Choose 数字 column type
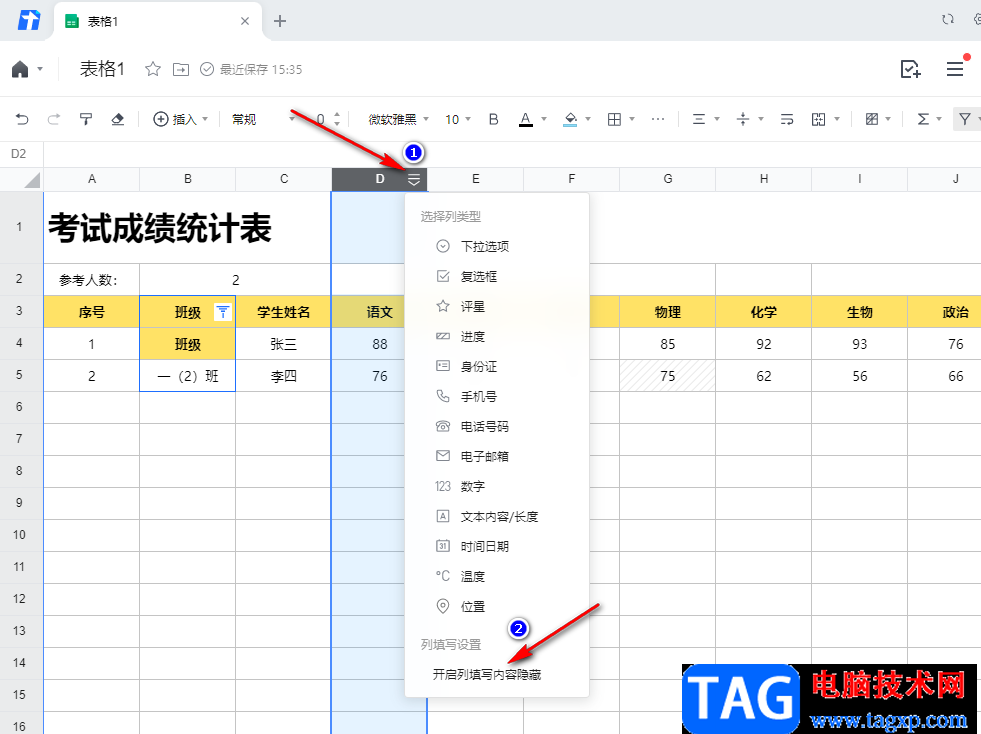Image resolution: width=981 pixels, height=734 pixels. (497, 486)
